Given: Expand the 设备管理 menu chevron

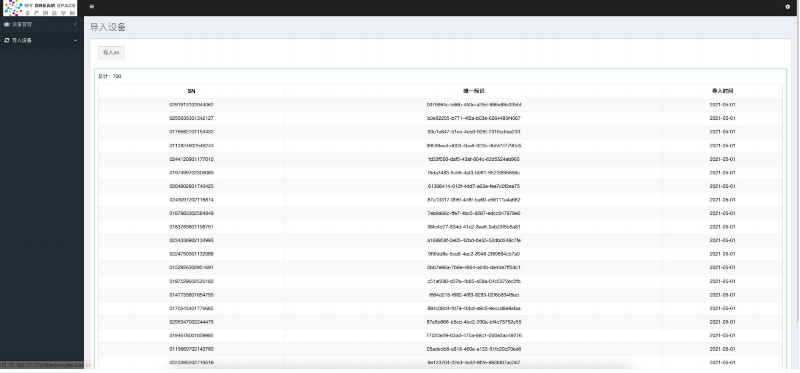Looking at the screenshot, I should click(x=76, y=24).
